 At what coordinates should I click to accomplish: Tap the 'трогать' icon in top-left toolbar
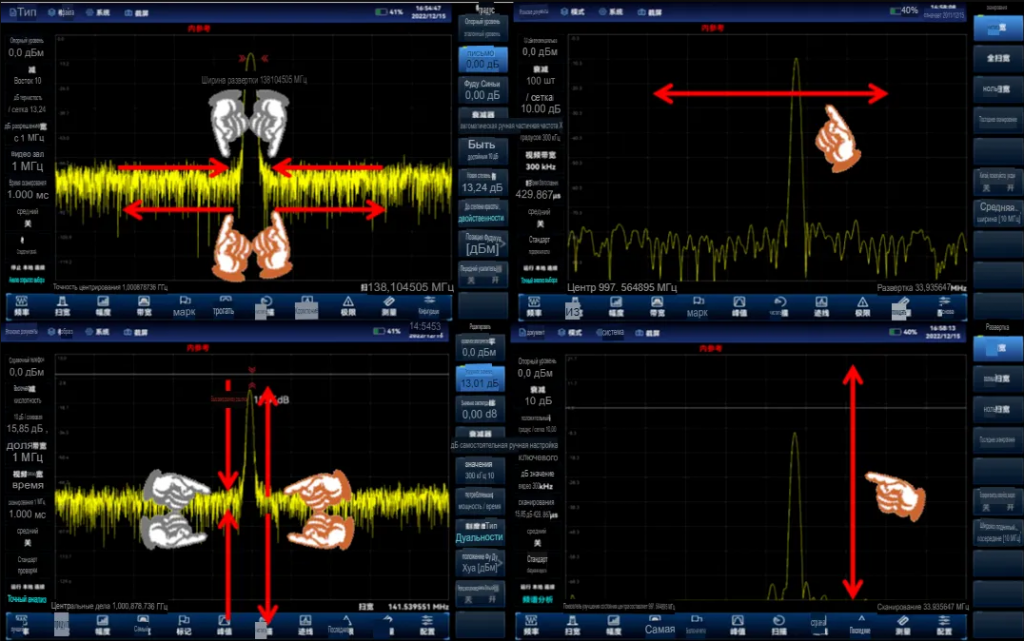click(224, 305)
